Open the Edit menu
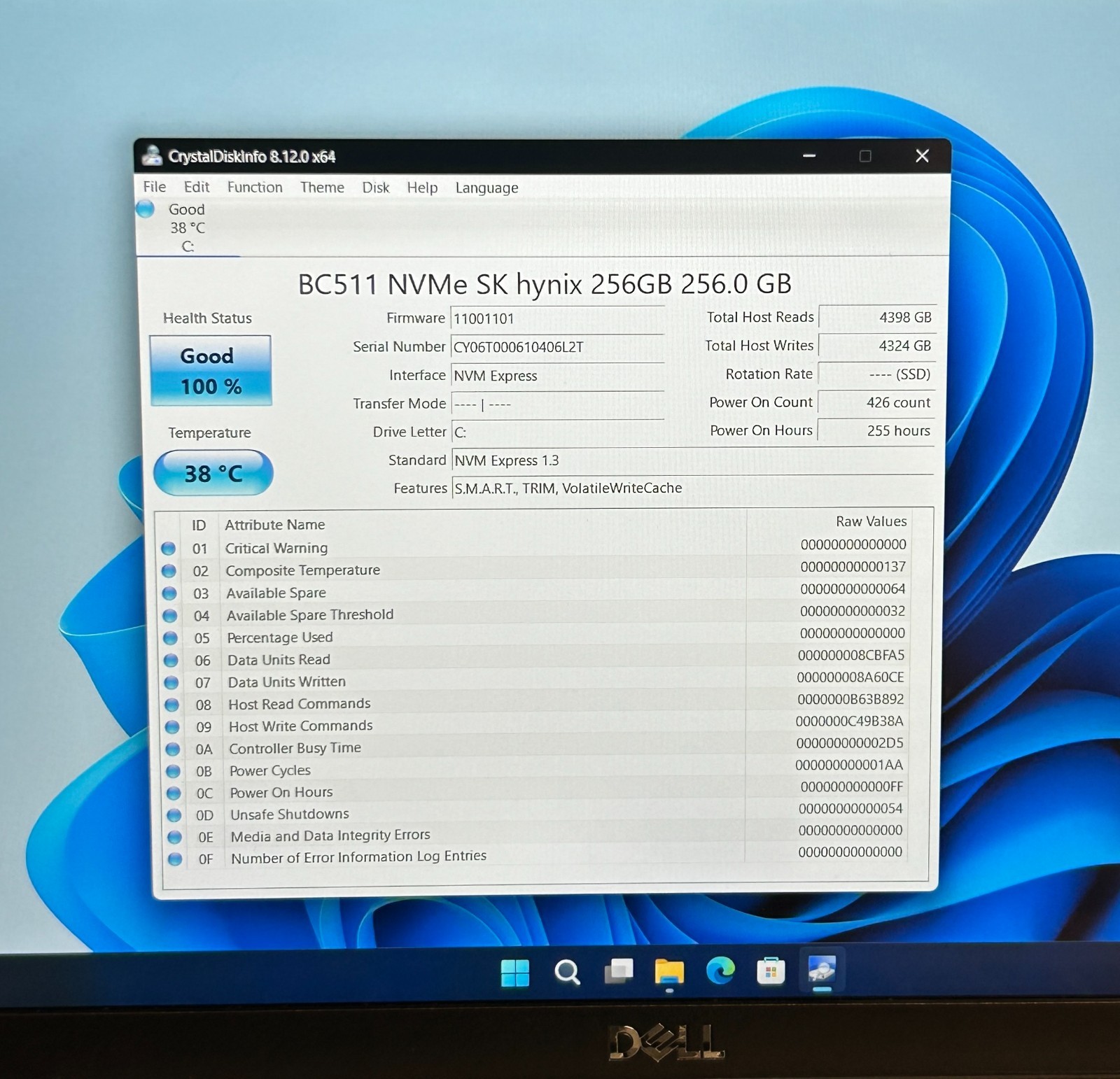The height and width of the screenshot is (1079, 1120). [197, 187]
